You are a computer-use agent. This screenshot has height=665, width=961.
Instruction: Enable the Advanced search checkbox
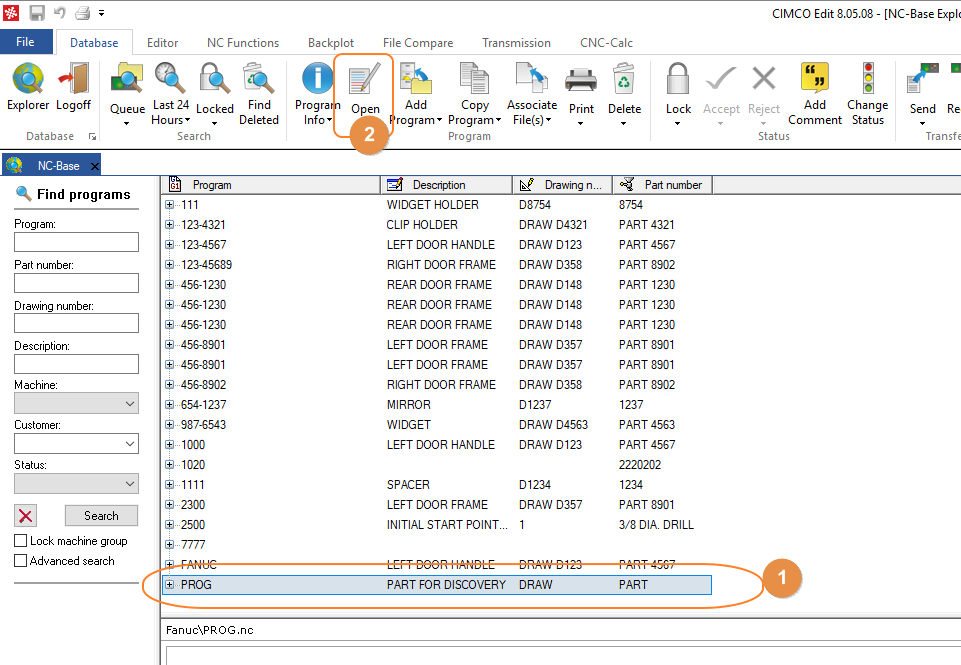20,560
